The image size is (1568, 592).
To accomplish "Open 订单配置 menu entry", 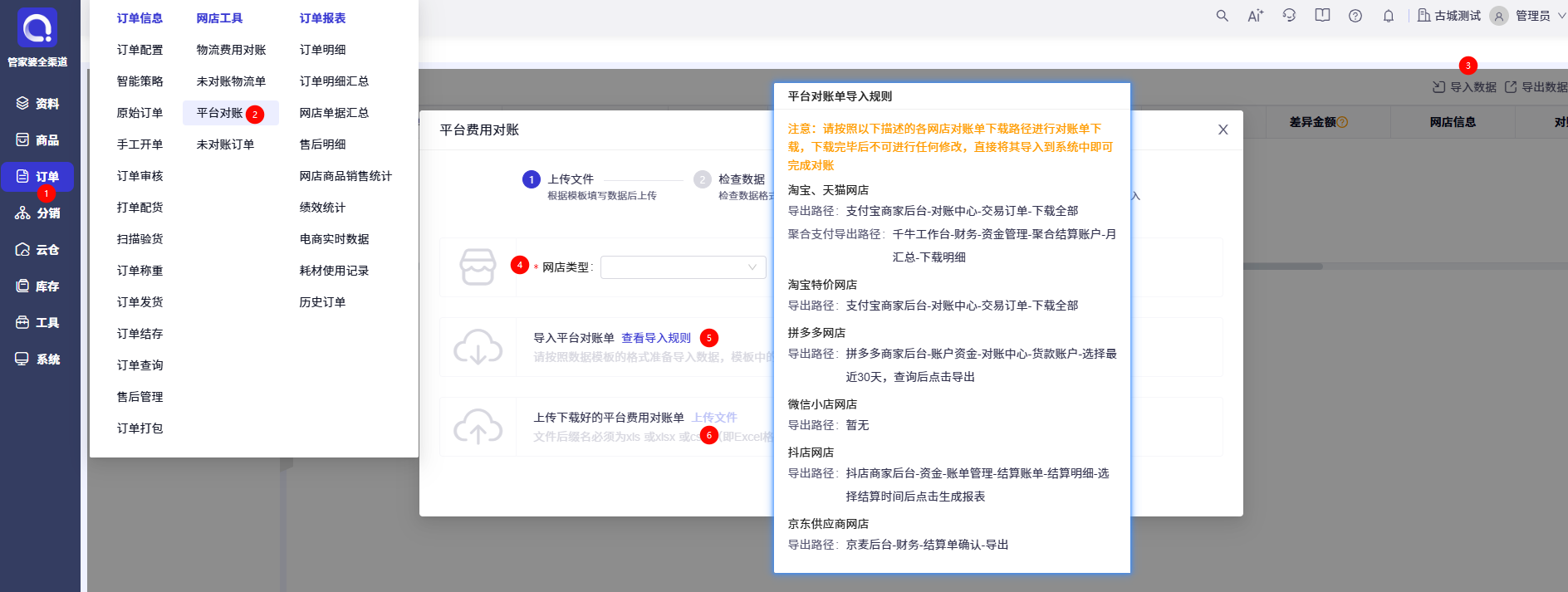I will pos(140,50).
